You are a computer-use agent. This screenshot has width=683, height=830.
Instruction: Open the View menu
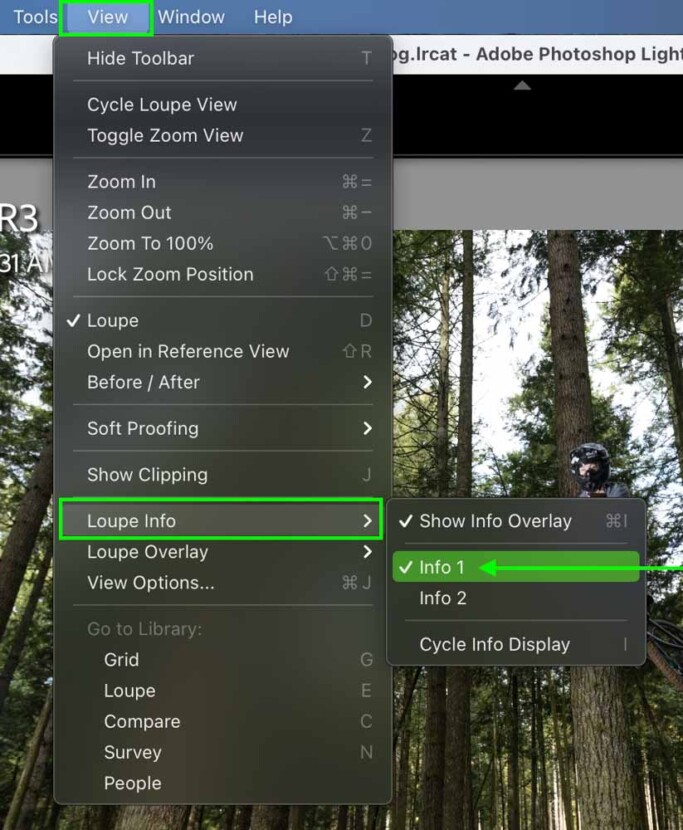pyautogui.click(x=107, y=17)
